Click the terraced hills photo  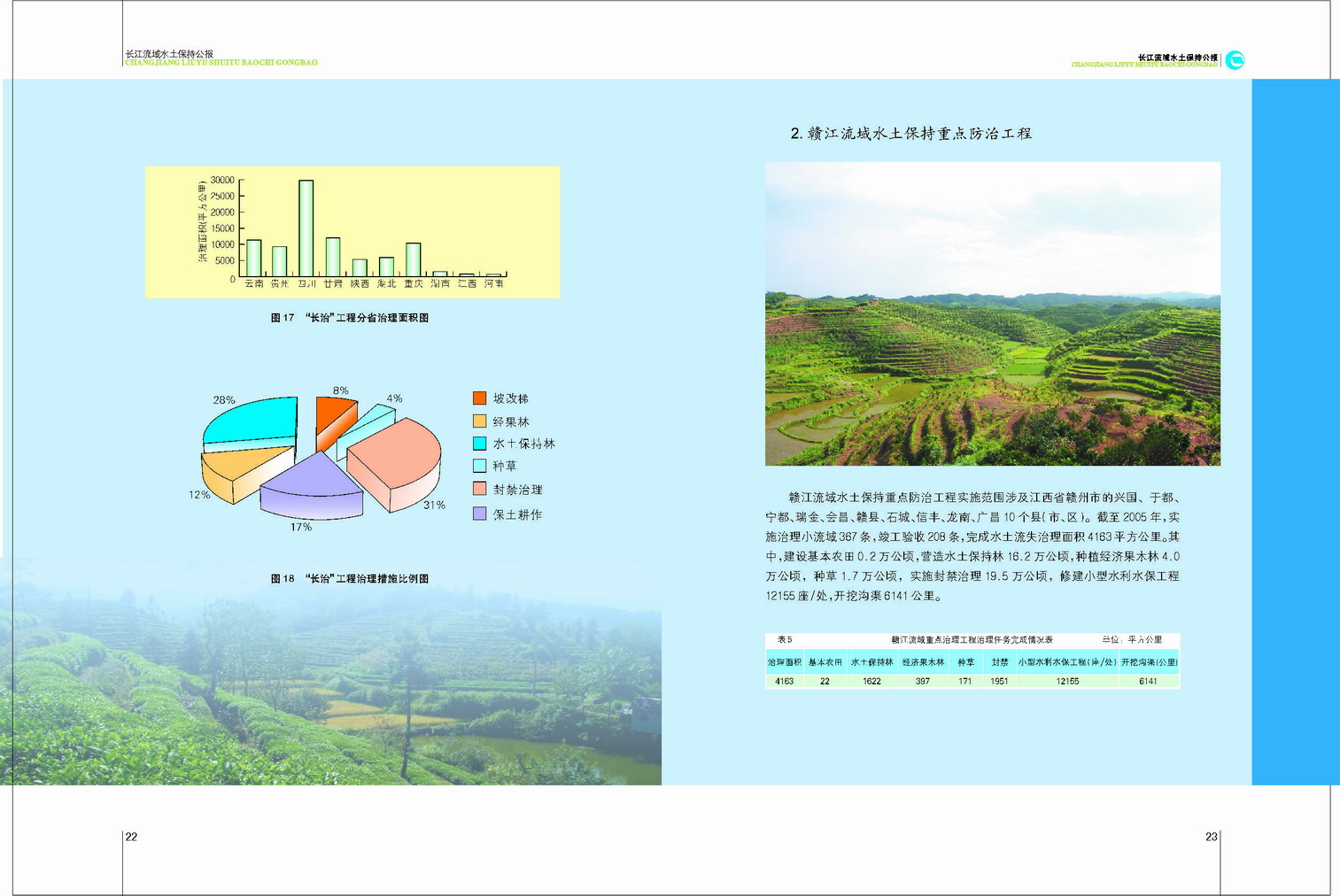click(992, 313)
